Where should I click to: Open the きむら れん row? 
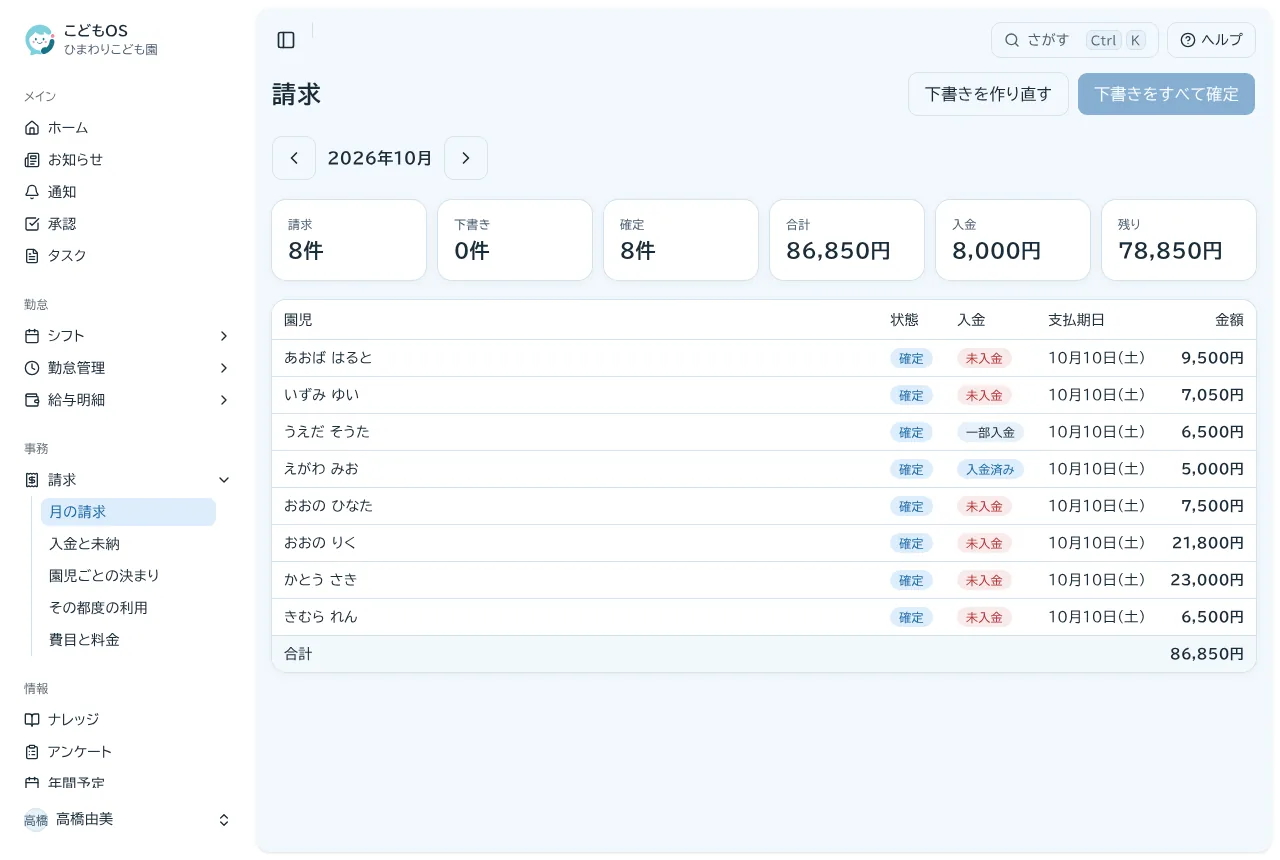(764, 617)
